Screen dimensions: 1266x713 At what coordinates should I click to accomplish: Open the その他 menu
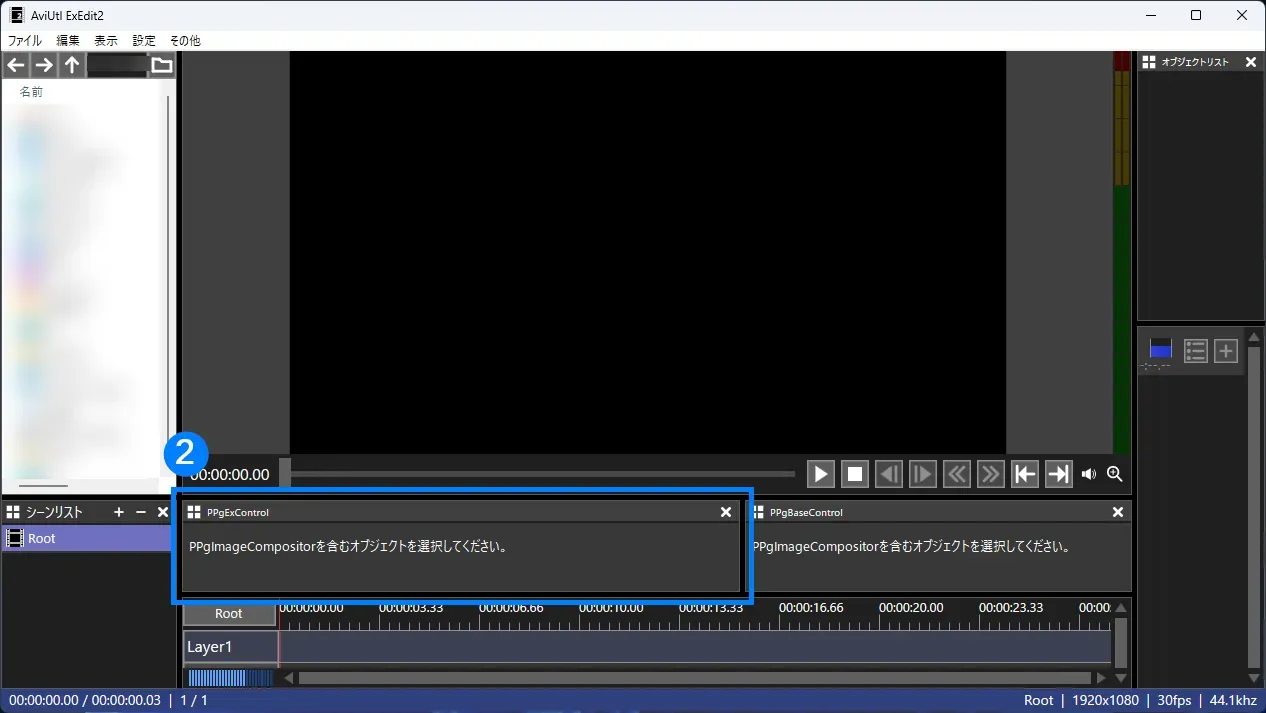click(185, 41)
